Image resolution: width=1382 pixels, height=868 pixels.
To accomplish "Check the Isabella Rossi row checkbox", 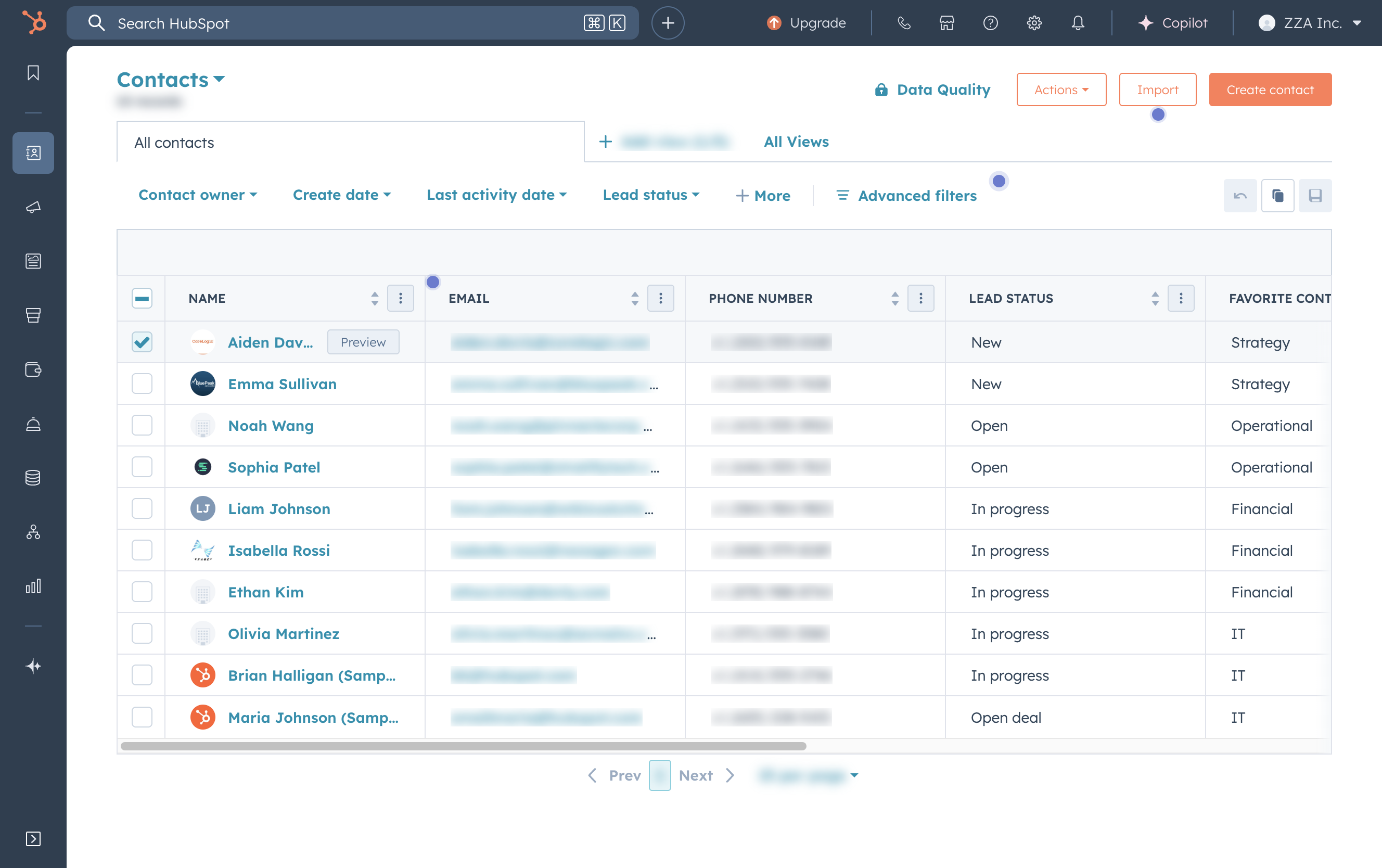I will point(142,550).
